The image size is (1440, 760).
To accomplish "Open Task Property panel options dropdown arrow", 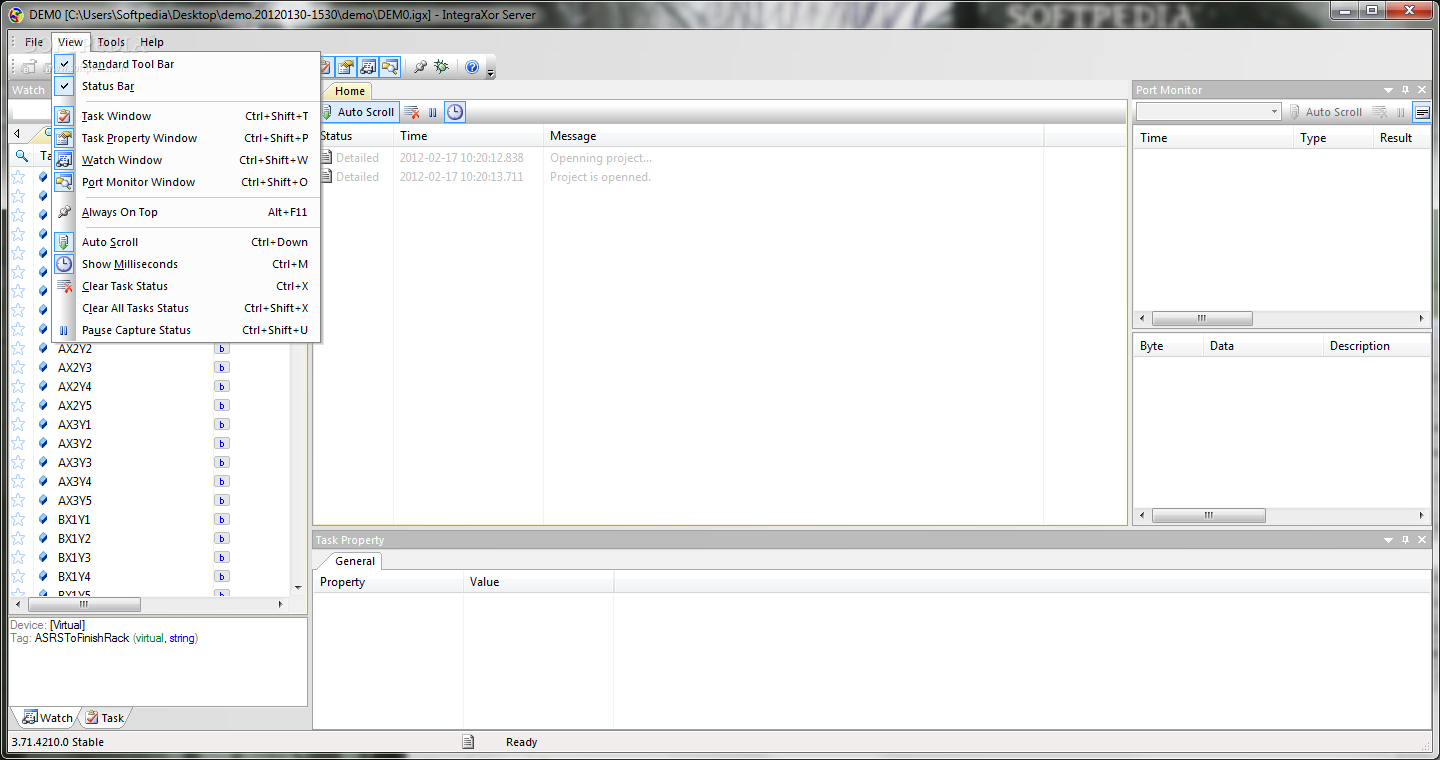I will pos(1389,540).
